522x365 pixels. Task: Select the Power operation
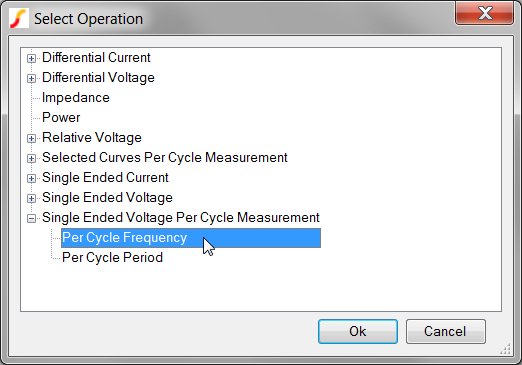[61, 118]
